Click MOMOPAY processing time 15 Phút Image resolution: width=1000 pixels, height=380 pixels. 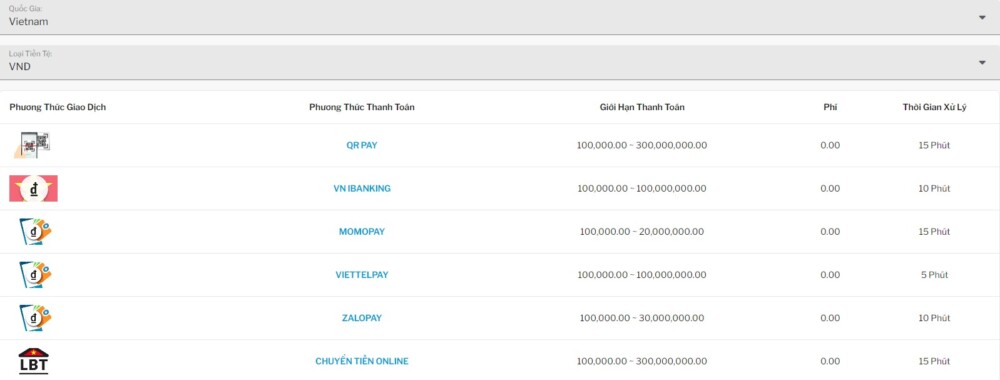934,232
